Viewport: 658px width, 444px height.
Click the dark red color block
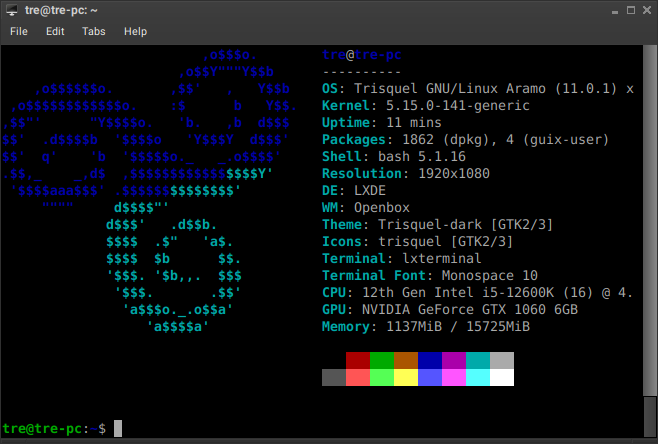click(x=358, y=360)
